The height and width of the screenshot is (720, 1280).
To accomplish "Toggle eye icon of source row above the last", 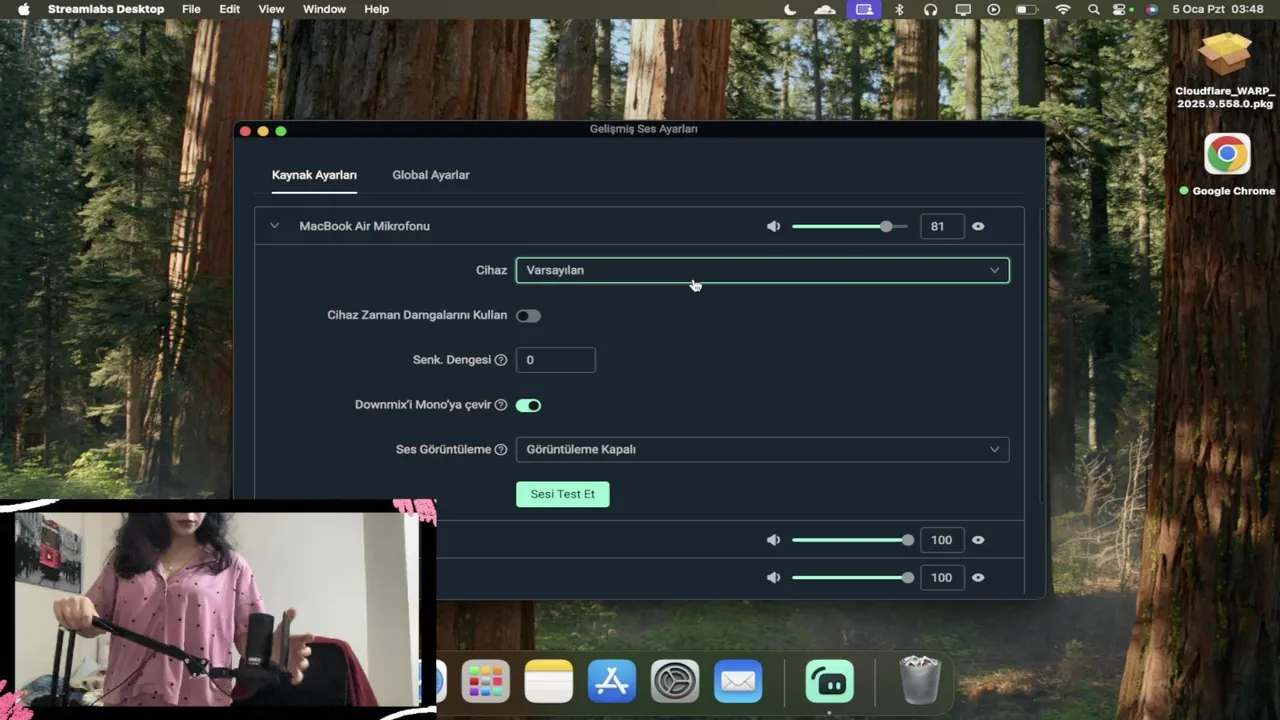I will click(x=978, y=540).
